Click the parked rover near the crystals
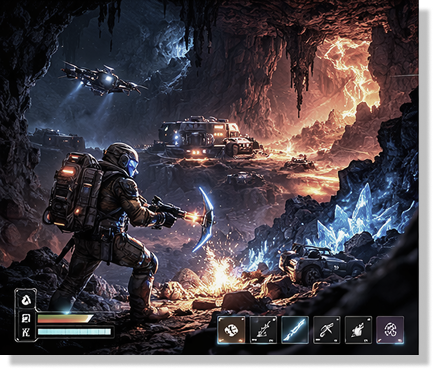433x369 pixels. tap(320, 264)
